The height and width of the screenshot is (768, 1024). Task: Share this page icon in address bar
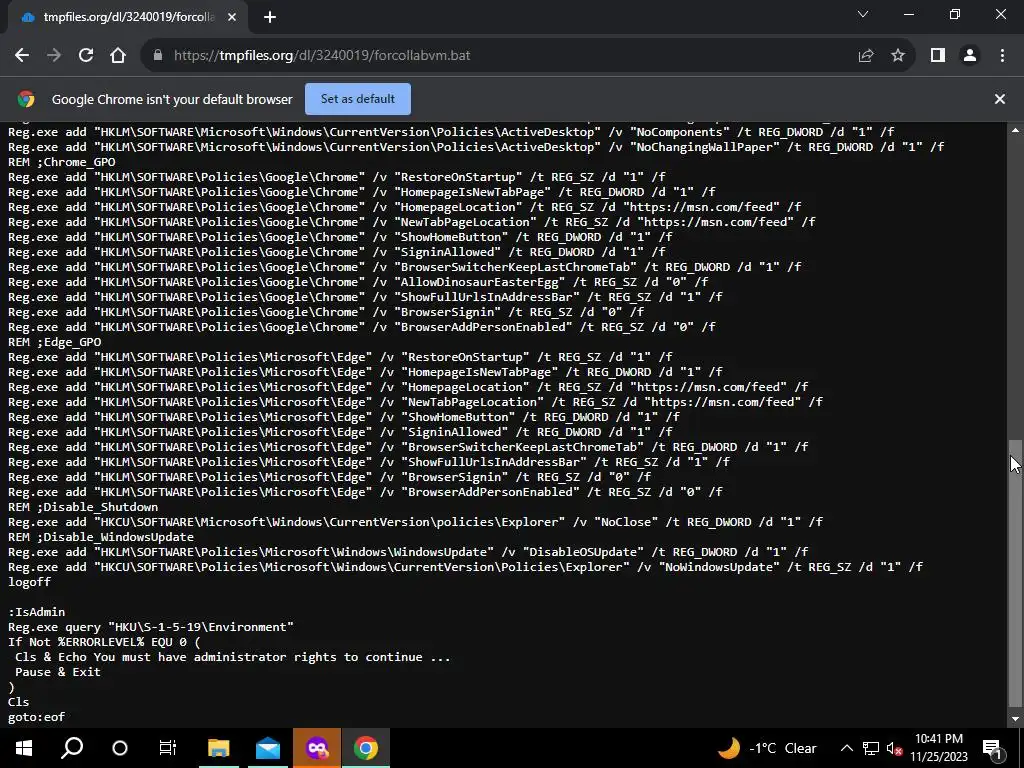coord(866,56)
